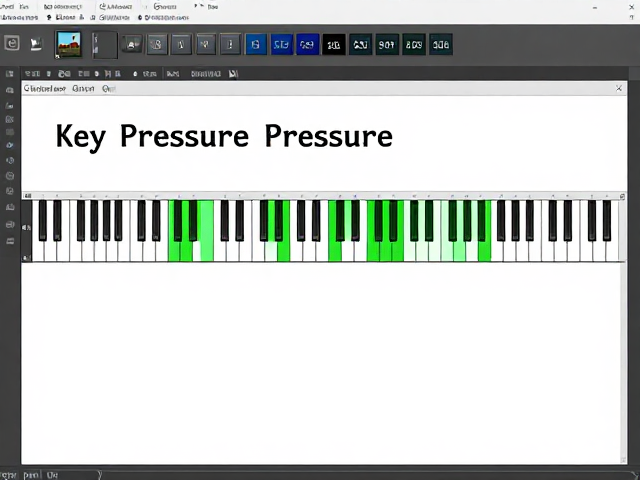Click the last grey square button before blue ones
This screenshot has height=480, width=640.
(x=230, y=44)
